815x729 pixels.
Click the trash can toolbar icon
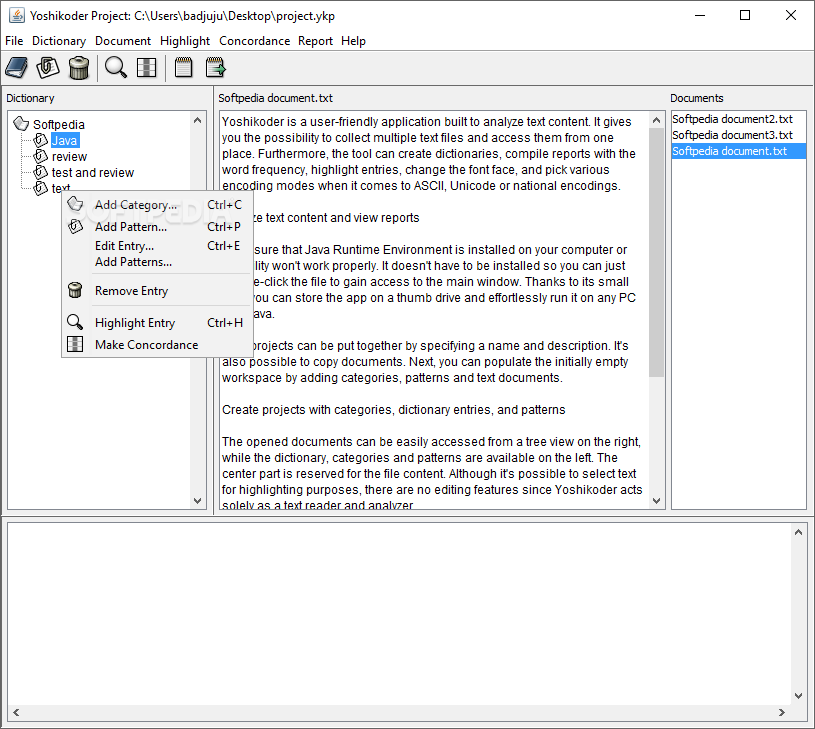tap(79, 68)
